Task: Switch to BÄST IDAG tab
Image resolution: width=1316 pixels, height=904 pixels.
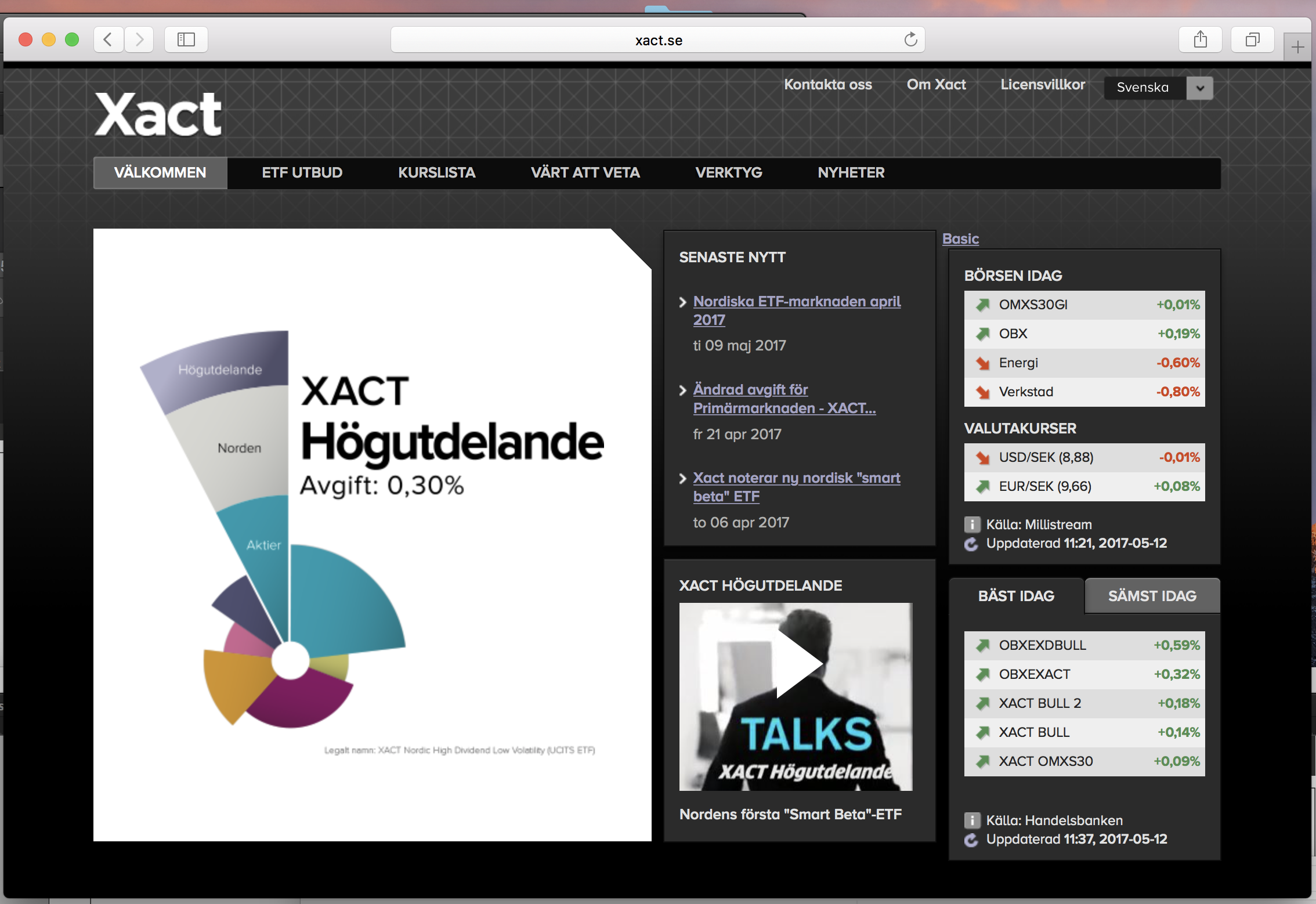Action: (x=1016, y=596)
